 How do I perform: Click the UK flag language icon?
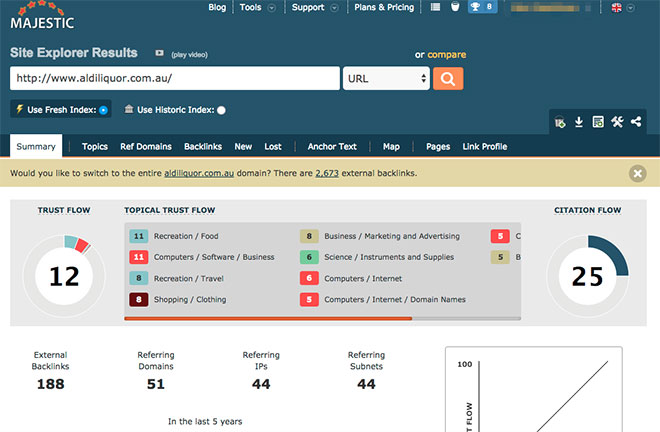pyautogui.click(x=616, y=8)
